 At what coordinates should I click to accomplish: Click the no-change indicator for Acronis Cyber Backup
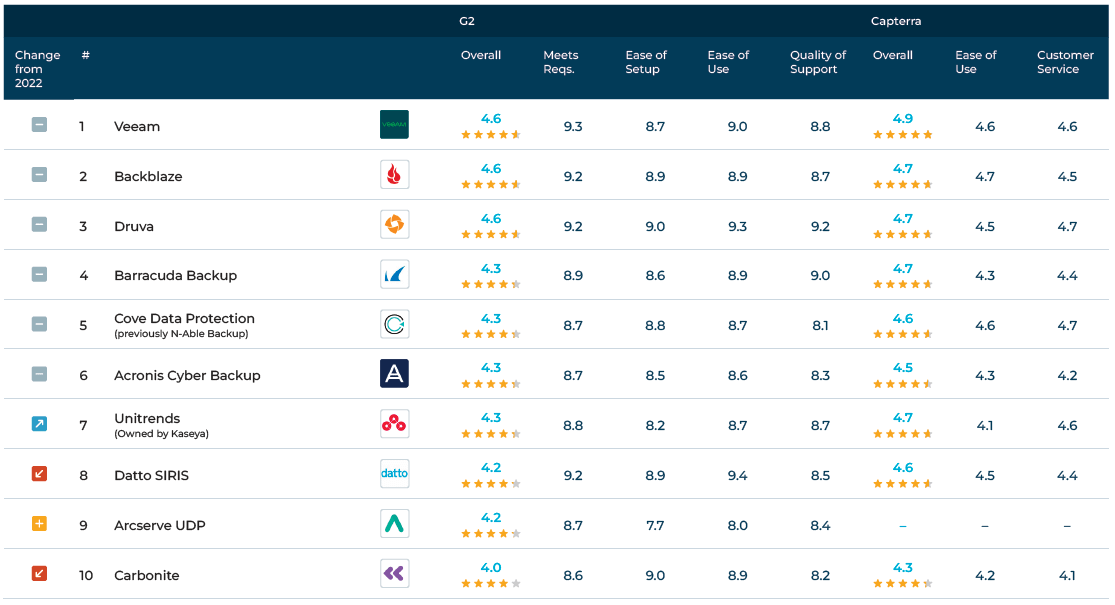(39, 374)
